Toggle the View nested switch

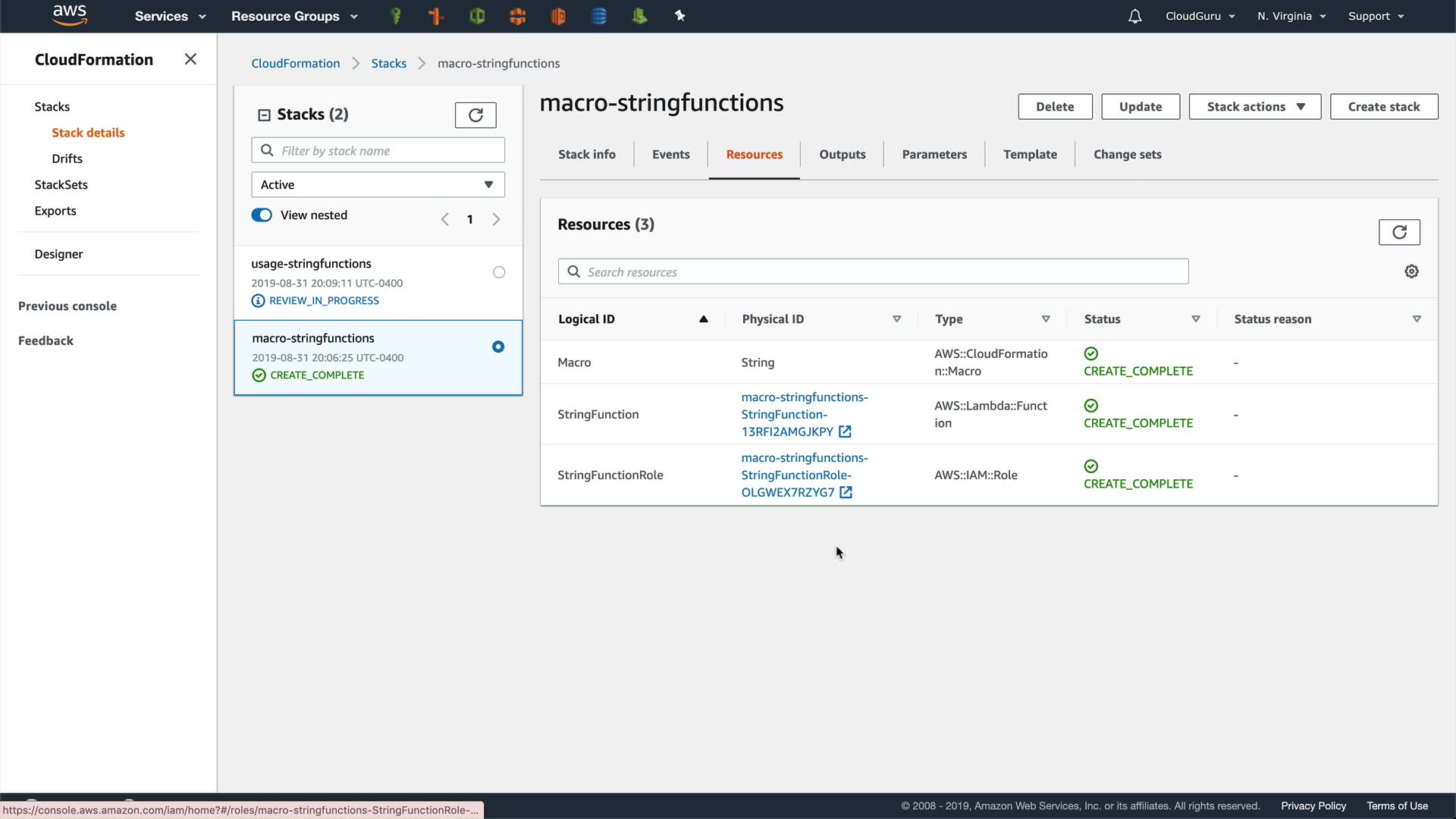tap(262, 215)
